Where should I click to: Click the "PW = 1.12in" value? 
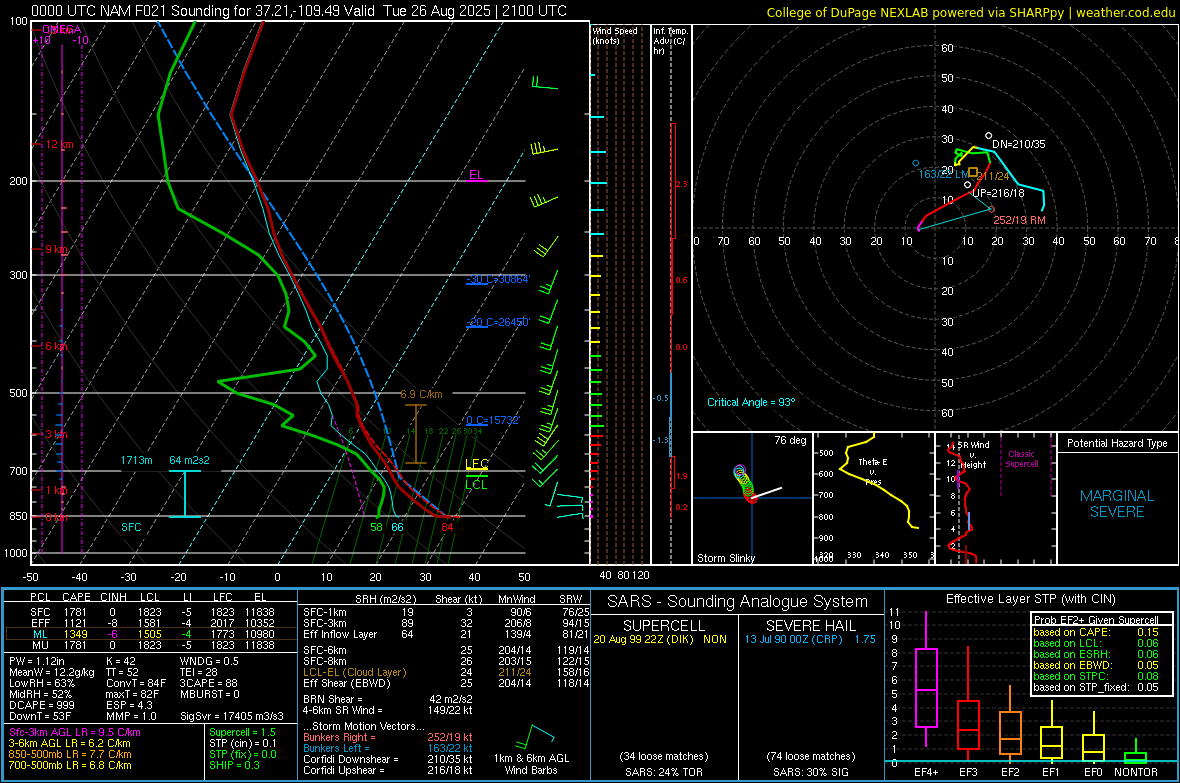[37, 661]
